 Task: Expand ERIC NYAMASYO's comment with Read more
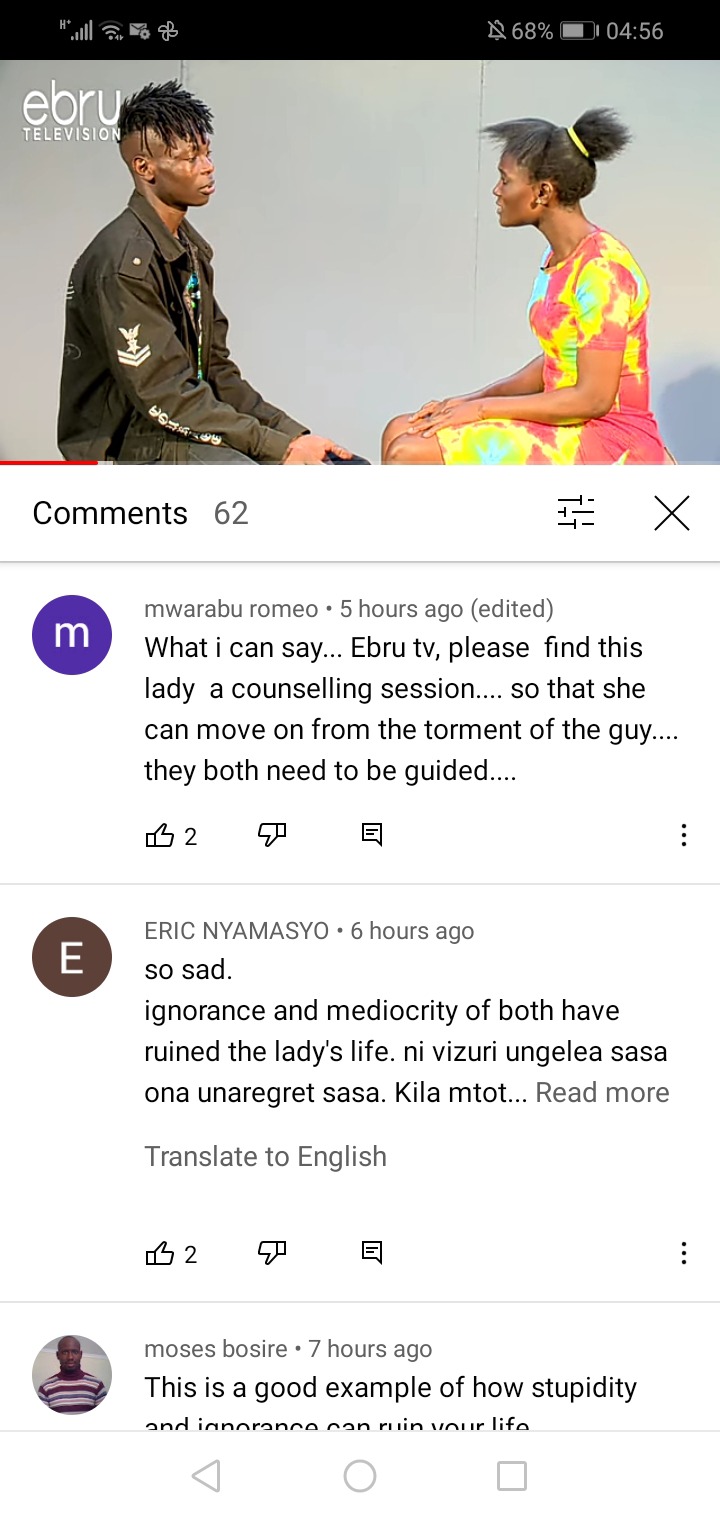[x=602, y=1092]
